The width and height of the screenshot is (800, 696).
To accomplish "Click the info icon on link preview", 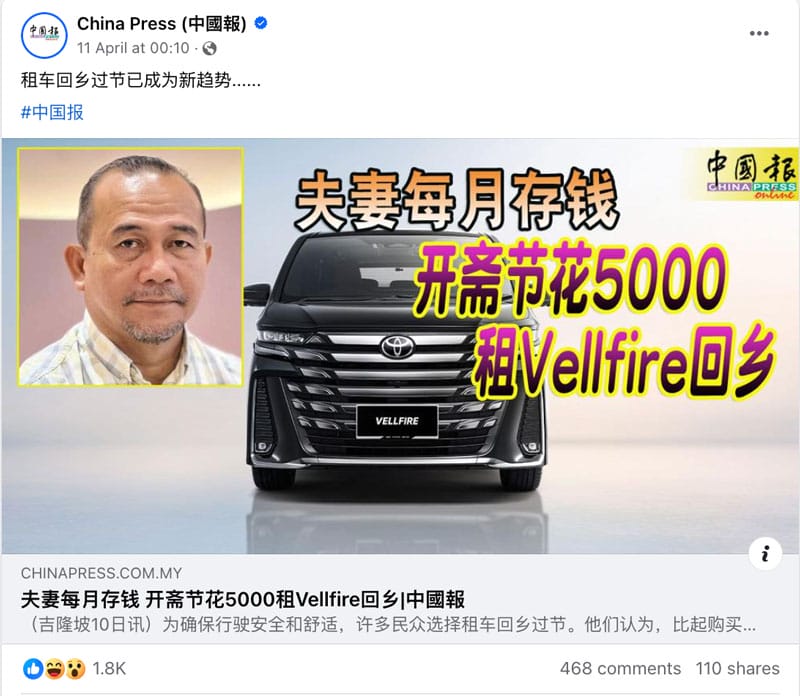I will point(765,554).
